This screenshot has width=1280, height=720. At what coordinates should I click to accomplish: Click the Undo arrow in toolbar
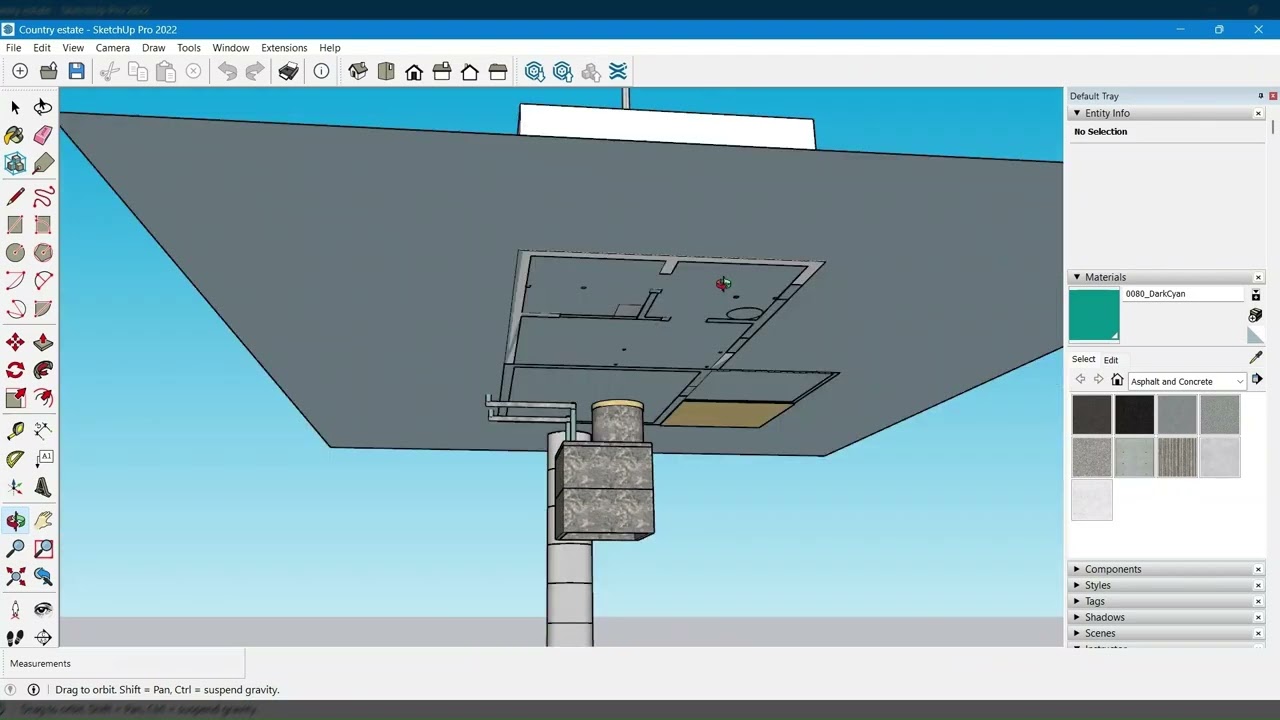(227, 71)
